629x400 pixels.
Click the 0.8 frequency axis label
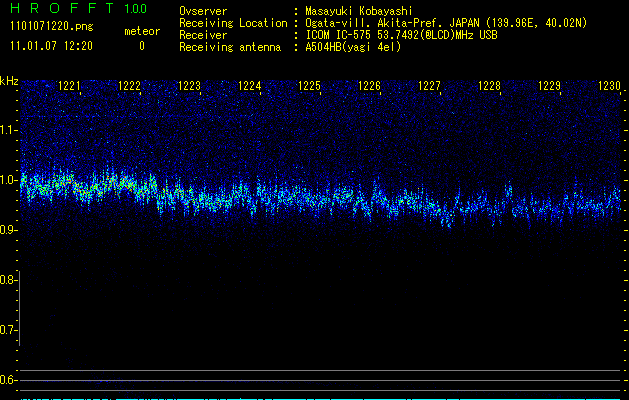coord(9,280)
